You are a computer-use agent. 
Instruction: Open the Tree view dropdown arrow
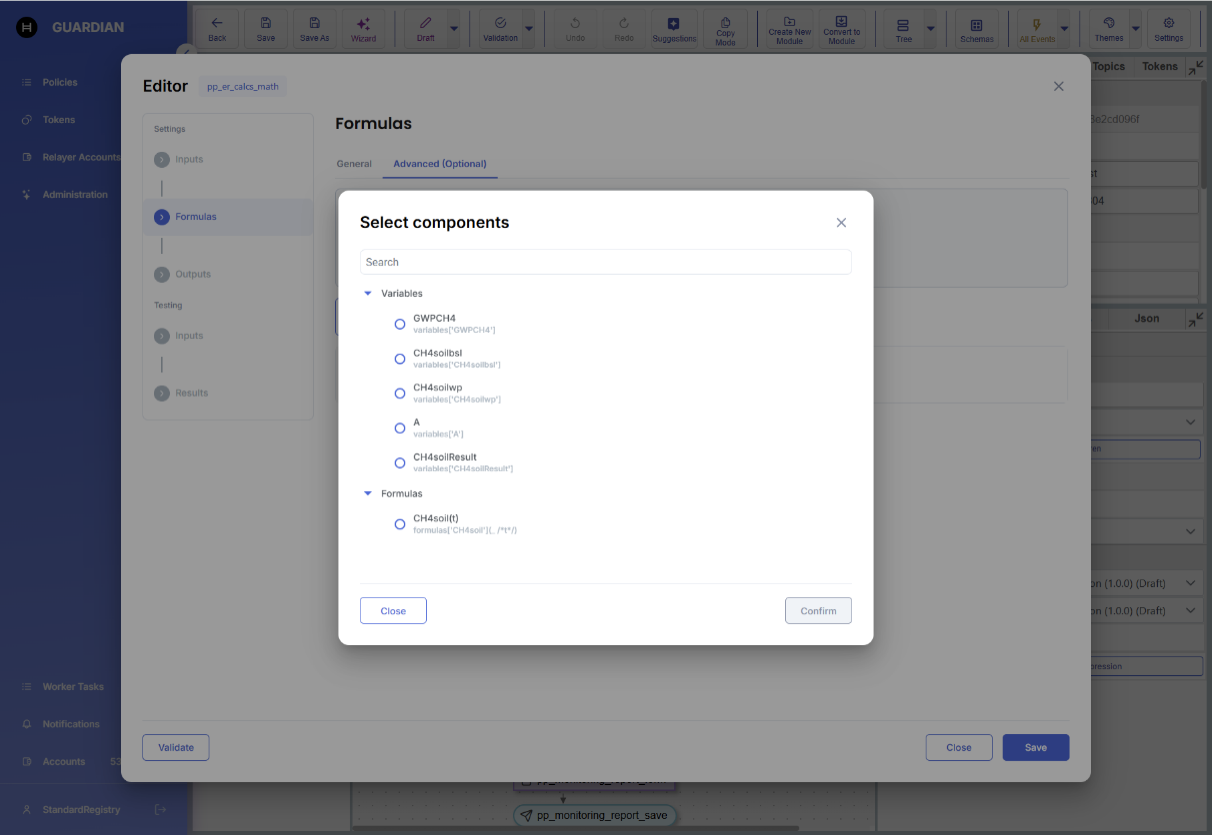(930, 29)
